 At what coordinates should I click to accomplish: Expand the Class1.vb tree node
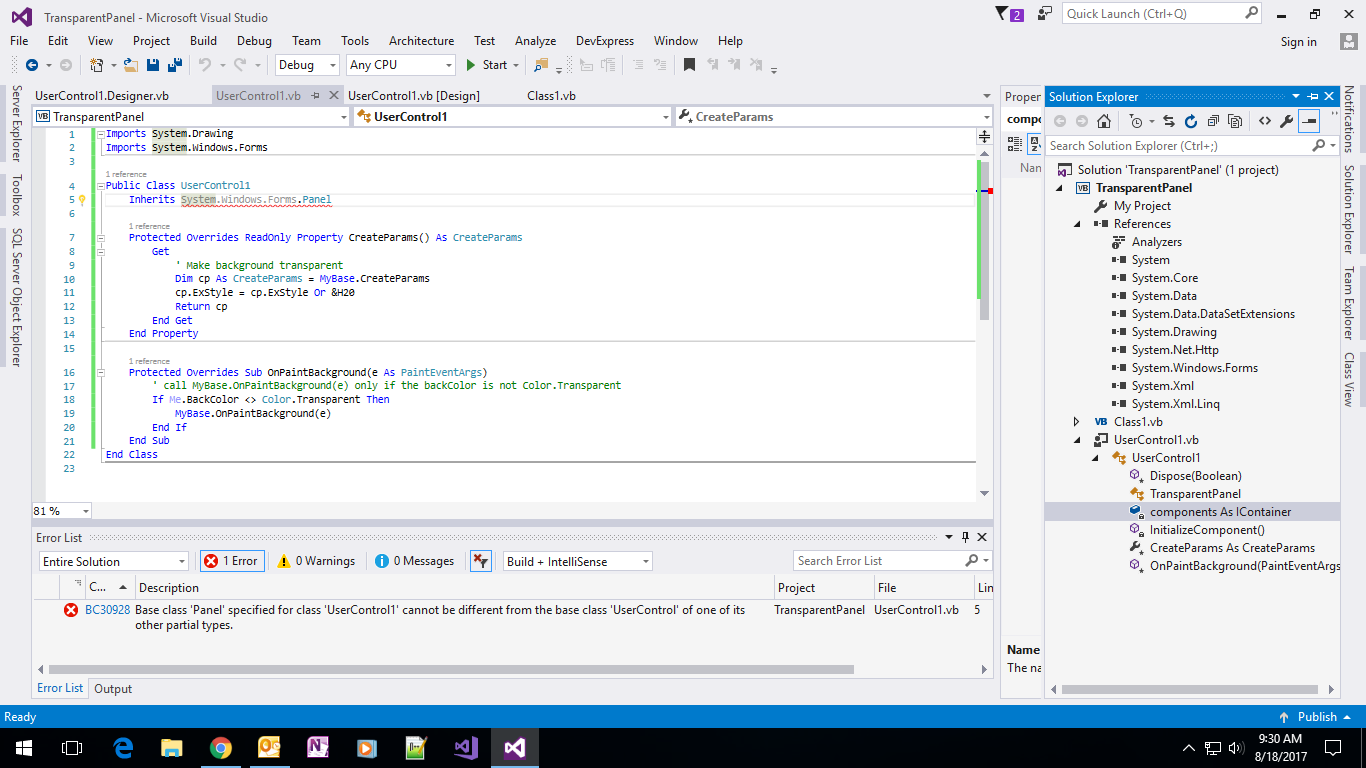point(1077,422)
